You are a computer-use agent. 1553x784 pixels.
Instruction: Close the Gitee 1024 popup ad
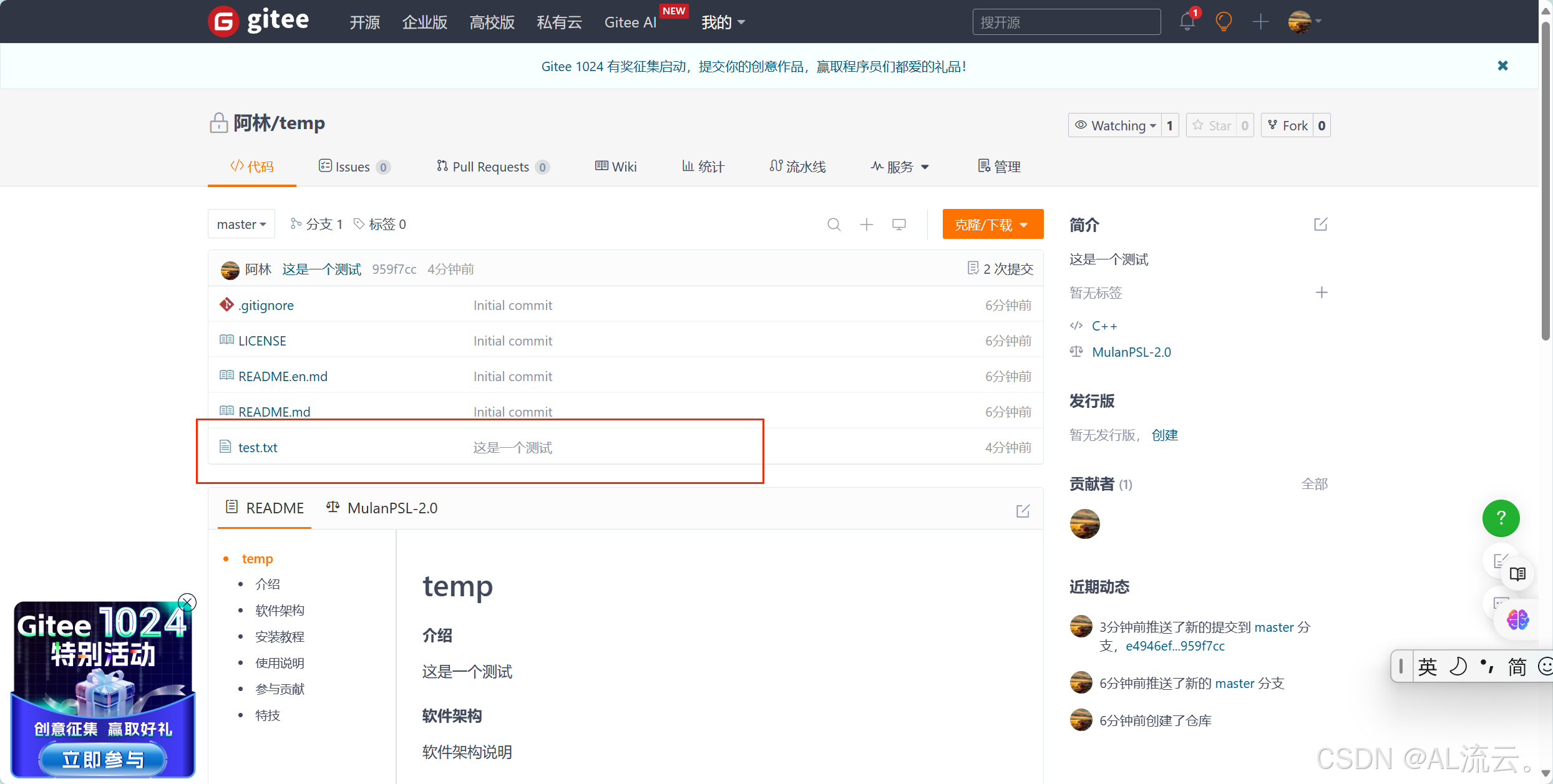click(x=187, y=602)
